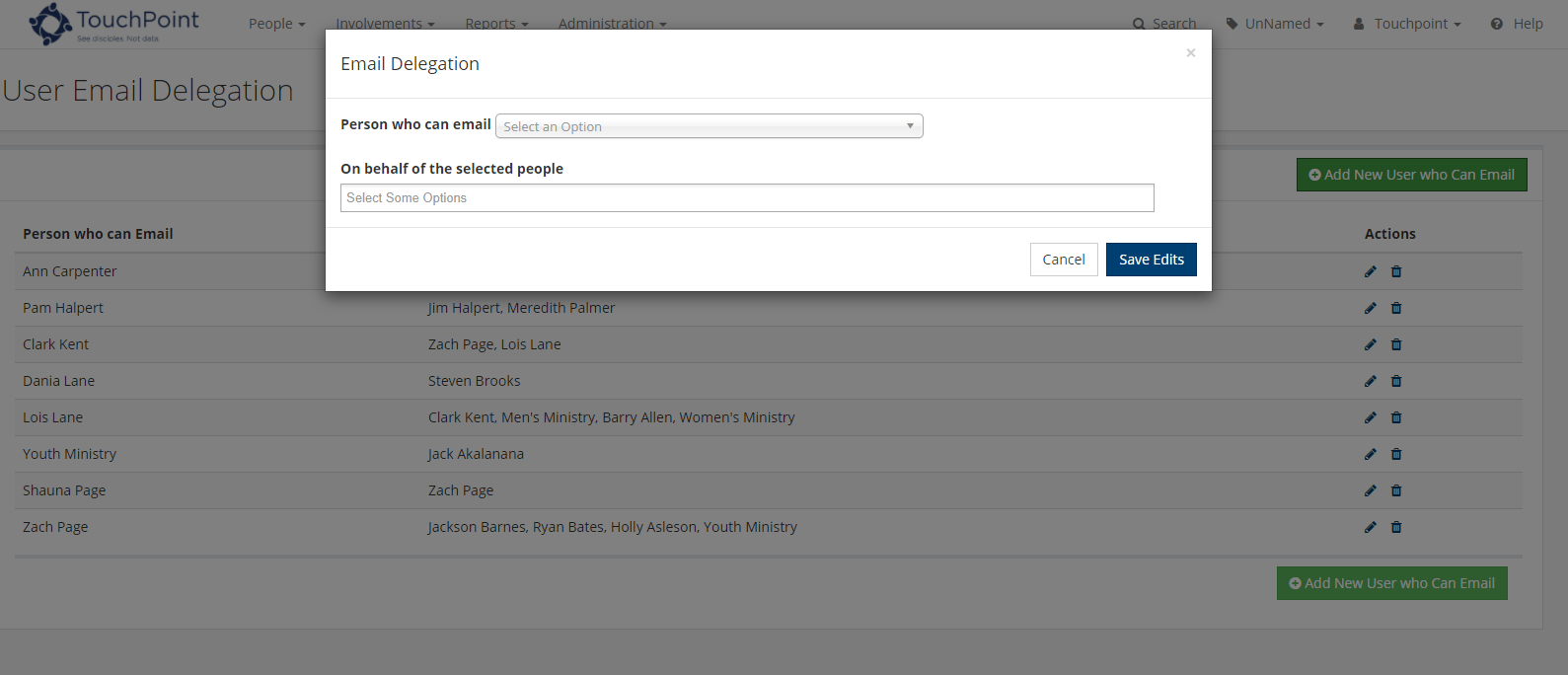Delete Shauna Page delegation row
Screen dimensions: 1568x675
1396,490
